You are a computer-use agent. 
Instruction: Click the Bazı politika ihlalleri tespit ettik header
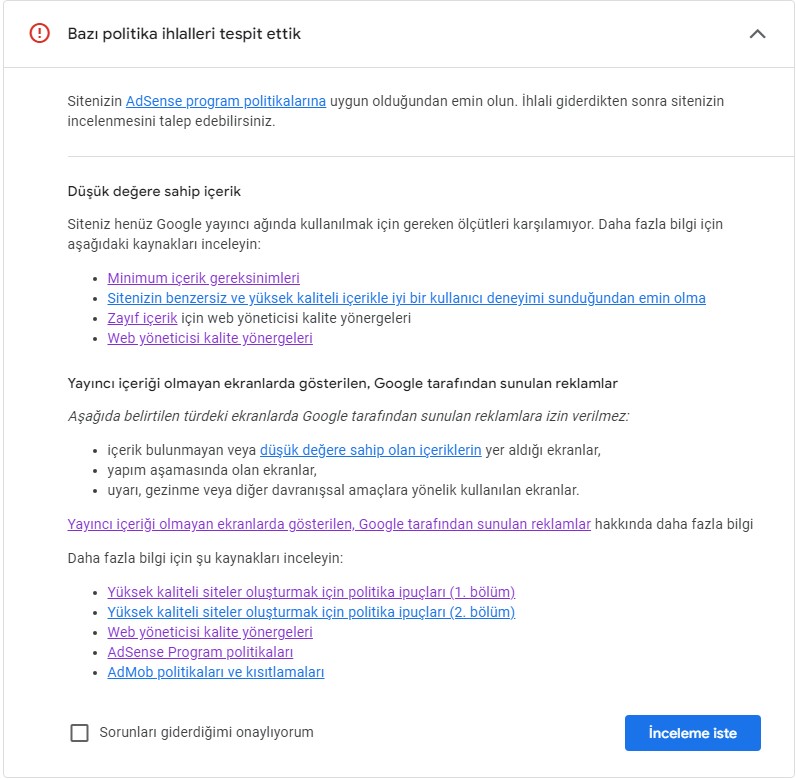(184, 34)
